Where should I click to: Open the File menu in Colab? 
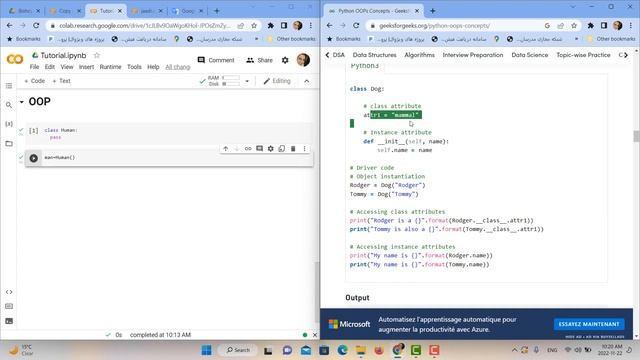click(x=34, y=67)
